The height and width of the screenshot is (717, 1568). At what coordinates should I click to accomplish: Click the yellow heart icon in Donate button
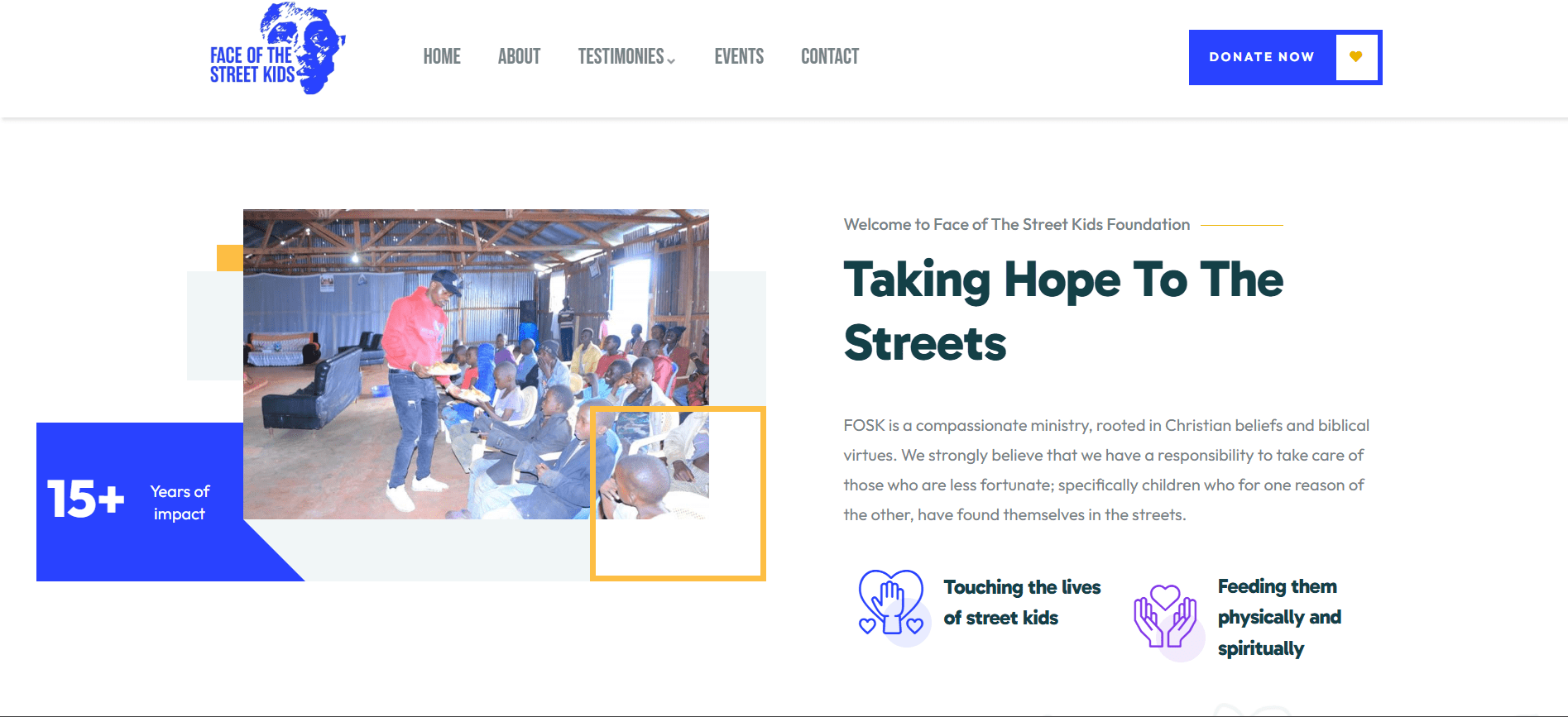pyautogui.click(x=1355, y=57)
